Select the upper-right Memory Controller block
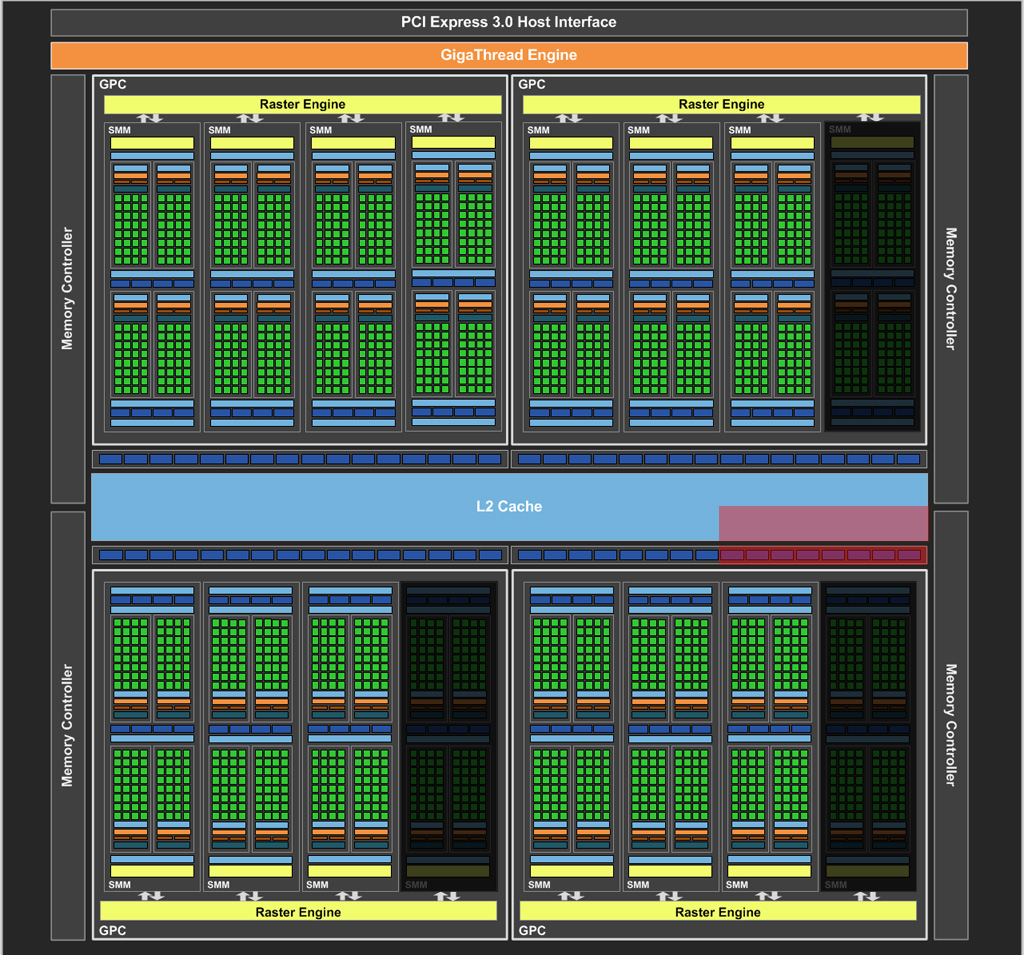The height and width of the screenshot is (955, 1024). (x=950, y=289)
